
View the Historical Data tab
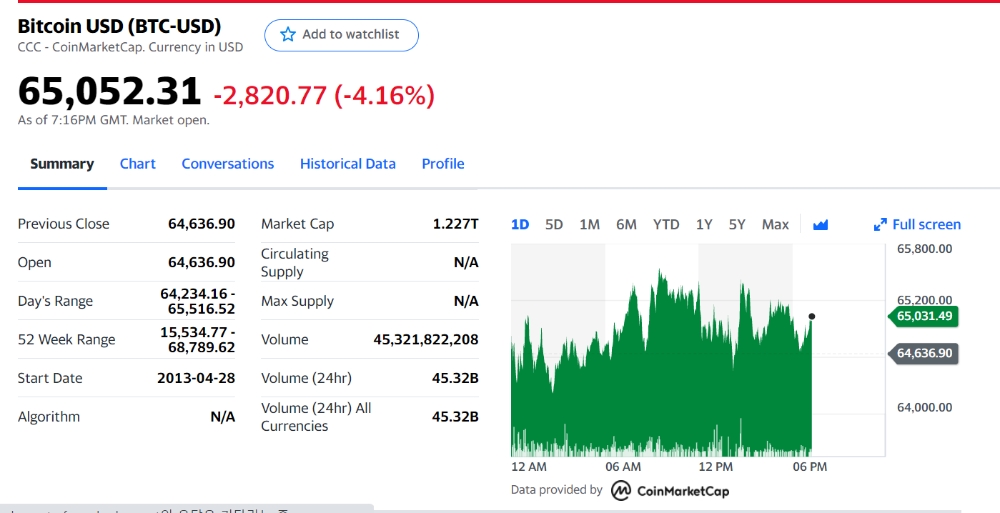[x=348, y=164]
